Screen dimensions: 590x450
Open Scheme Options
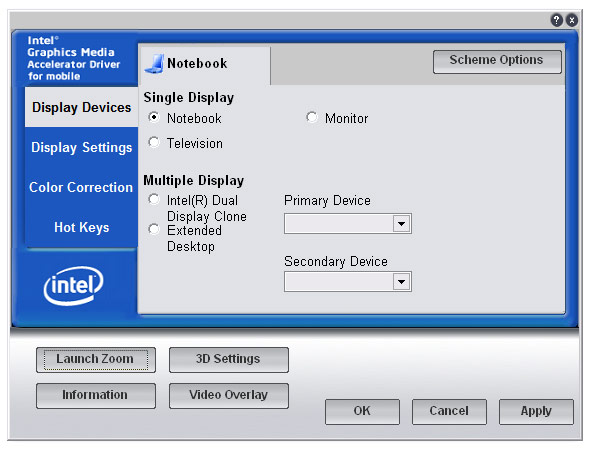(x=497, y=61)
